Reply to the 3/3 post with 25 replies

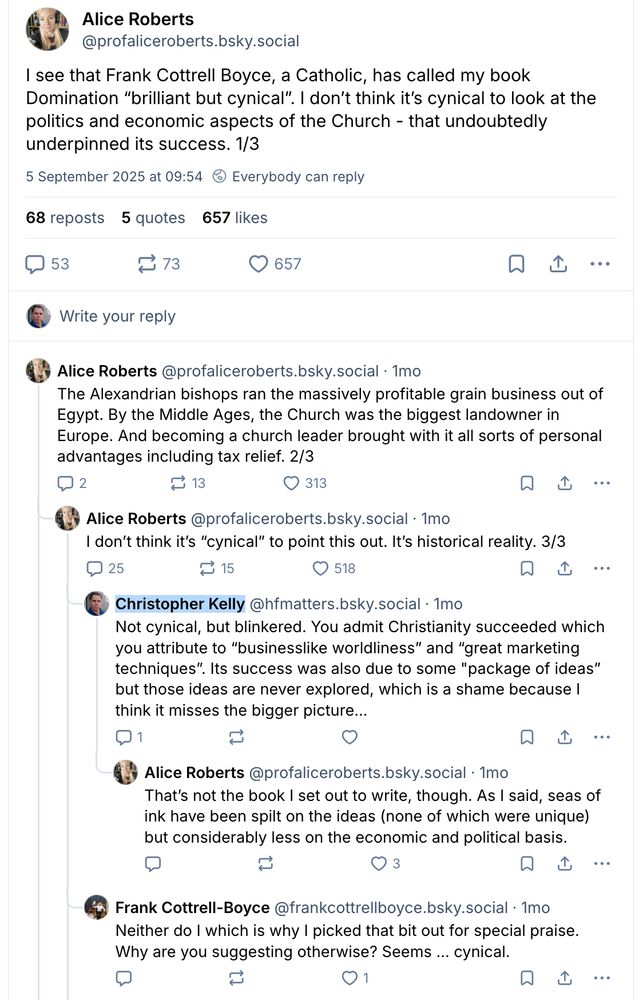(104, 568)
